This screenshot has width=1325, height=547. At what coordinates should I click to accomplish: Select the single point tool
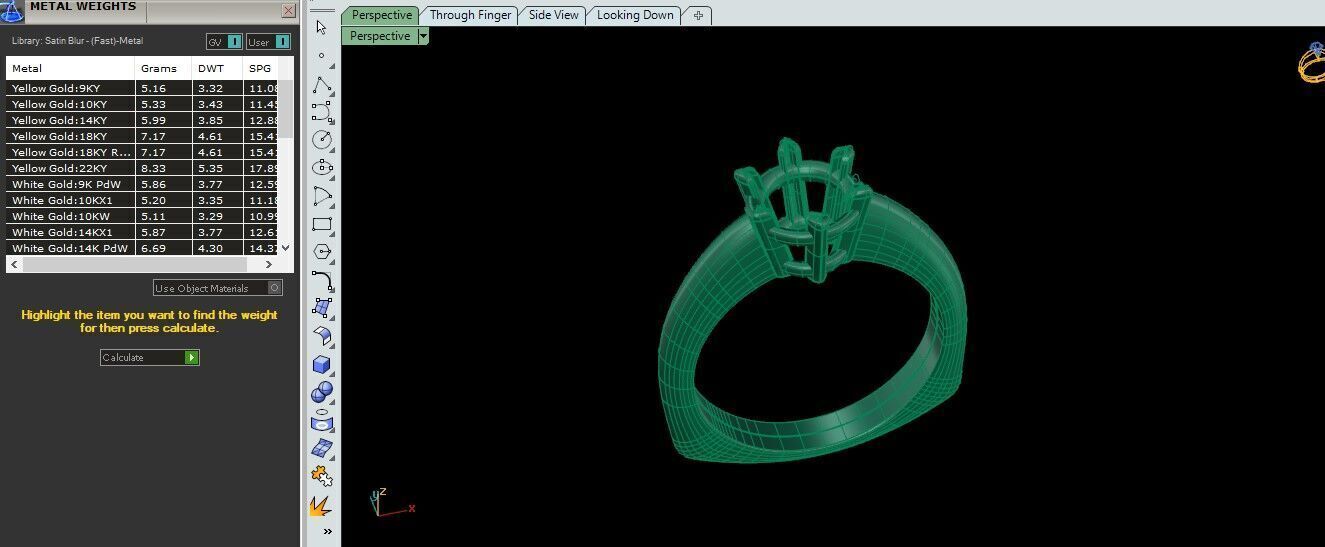(x=321, y=56)
